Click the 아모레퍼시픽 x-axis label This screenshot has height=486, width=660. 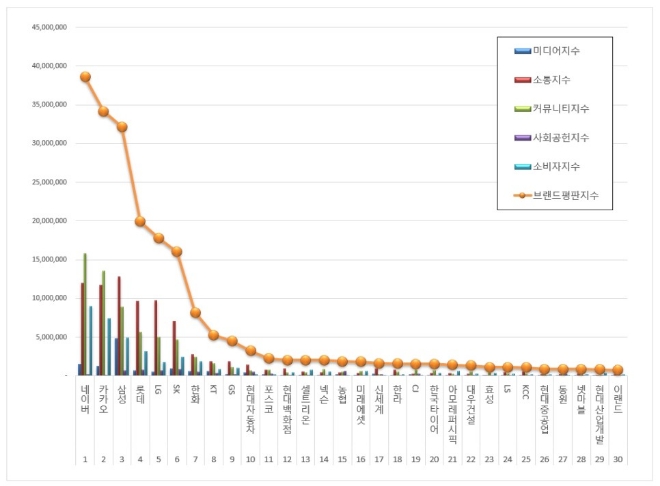[452, 407]
